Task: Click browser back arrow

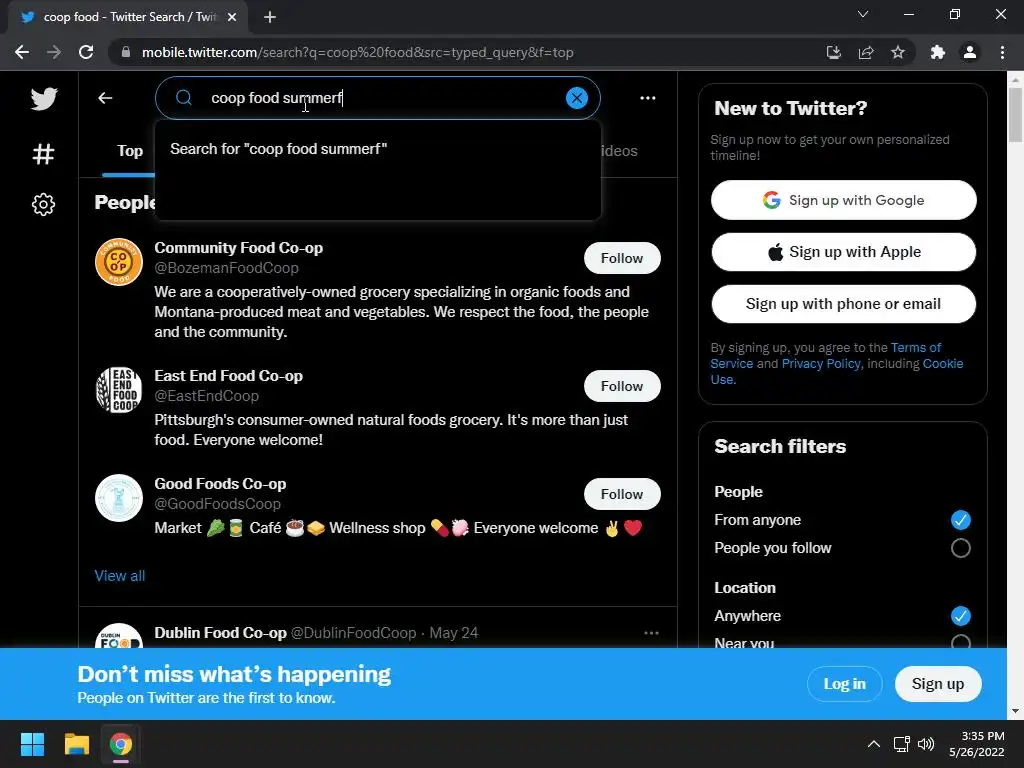Action: click(x=22, y=52)
